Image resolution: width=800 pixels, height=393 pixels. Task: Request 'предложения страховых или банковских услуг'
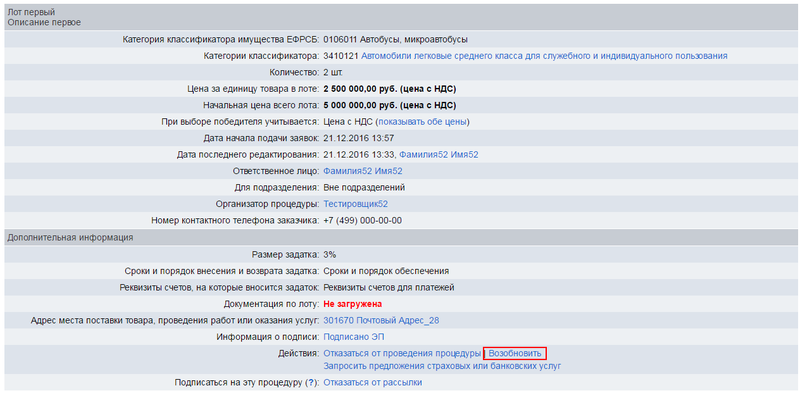(442, 366)
